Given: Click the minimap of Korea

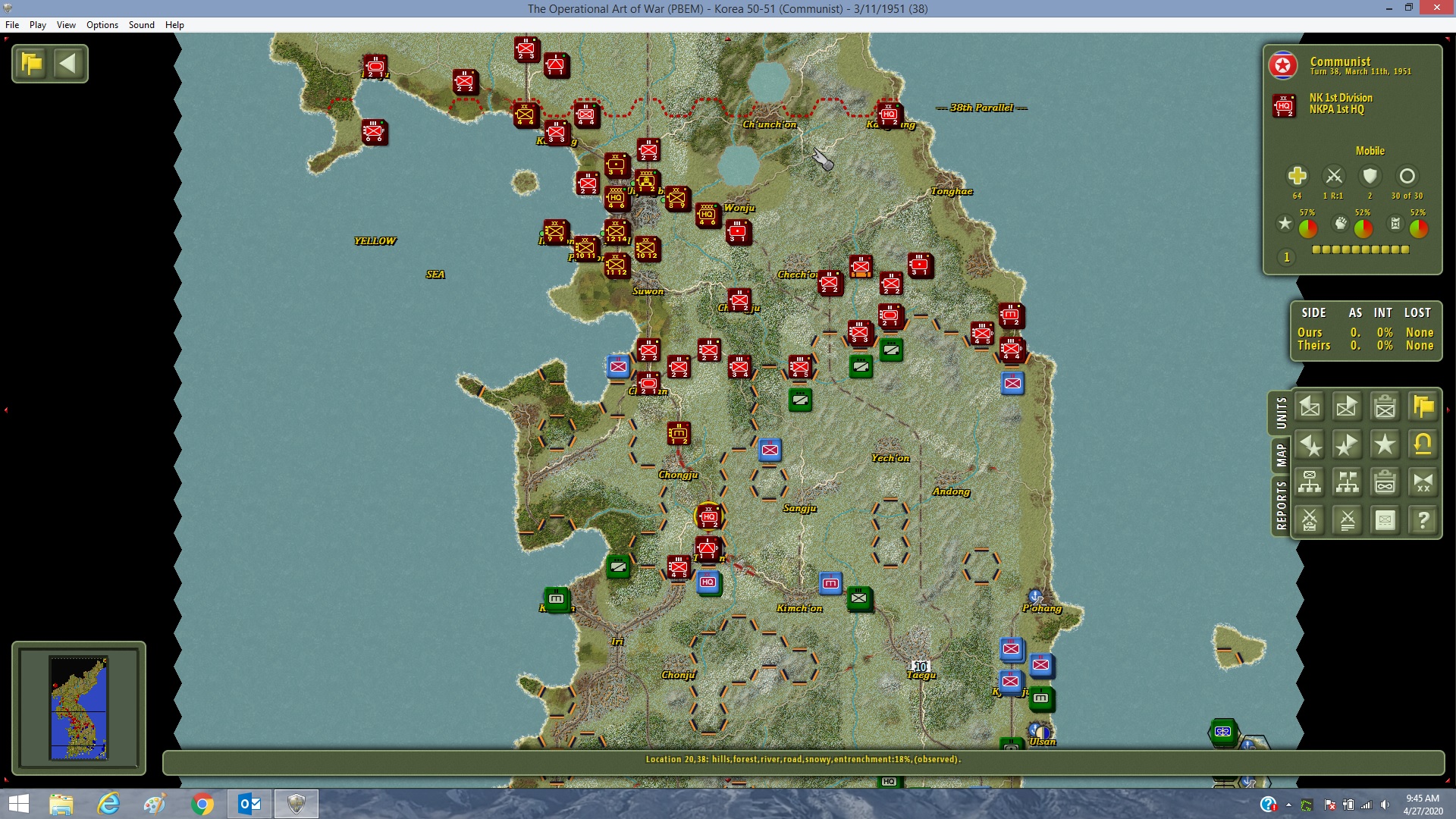Looking at the screenshot, I should coord(79,708).
